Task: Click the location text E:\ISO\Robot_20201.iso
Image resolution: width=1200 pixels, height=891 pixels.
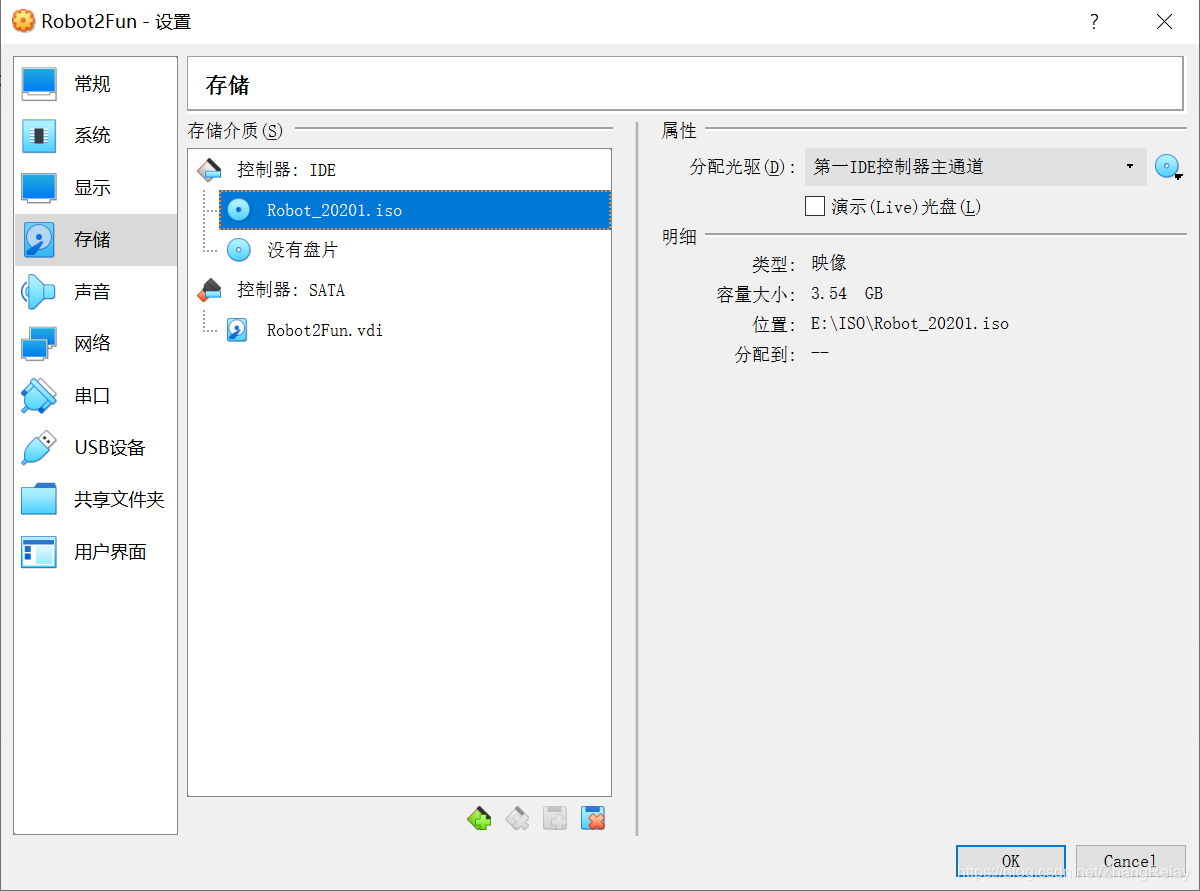Action: [910, 324]
